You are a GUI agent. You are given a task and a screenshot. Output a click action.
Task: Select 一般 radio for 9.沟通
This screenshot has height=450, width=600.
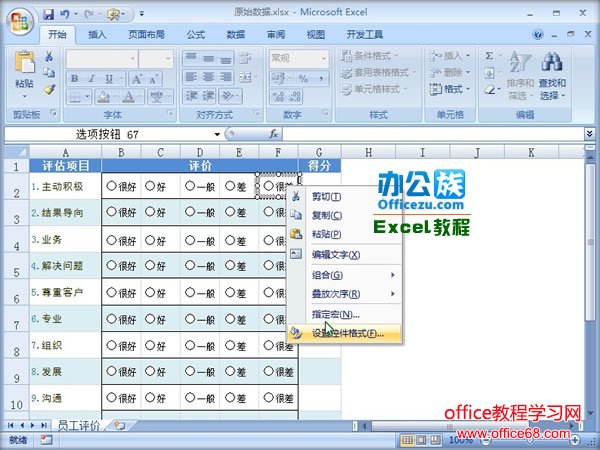click(x=189, y=398)
